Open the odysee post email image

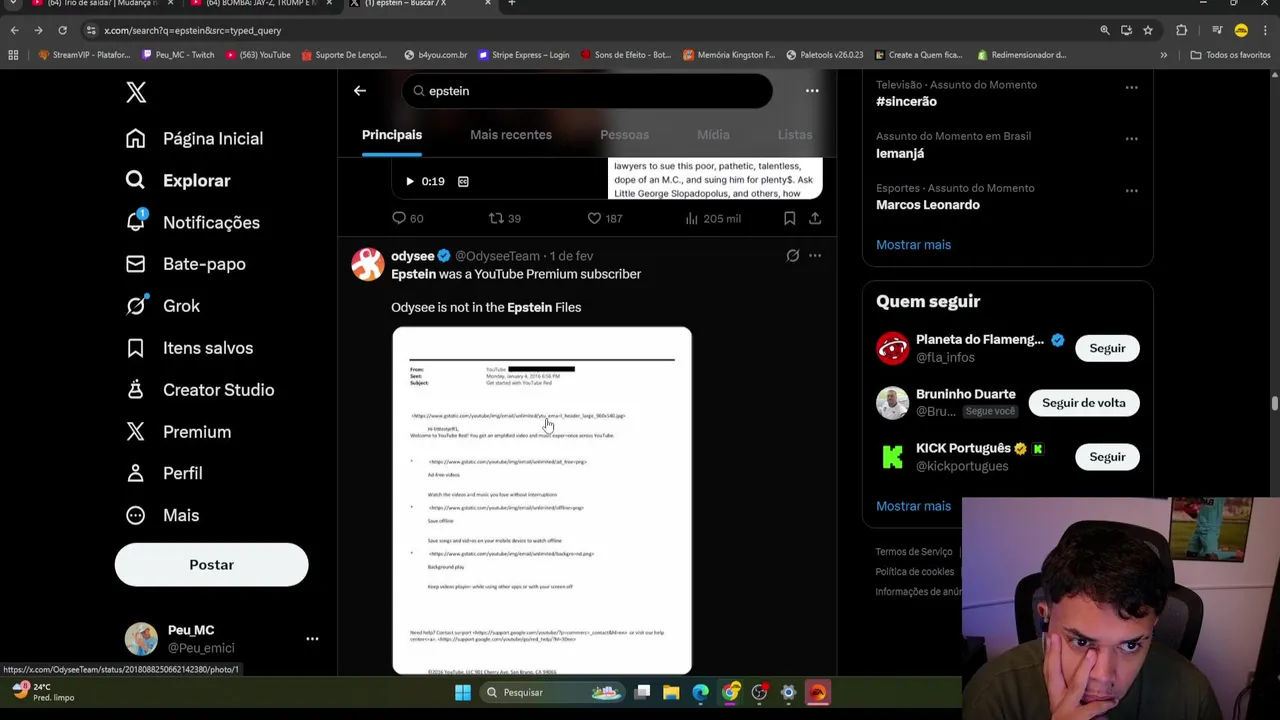tap(542, 500)
